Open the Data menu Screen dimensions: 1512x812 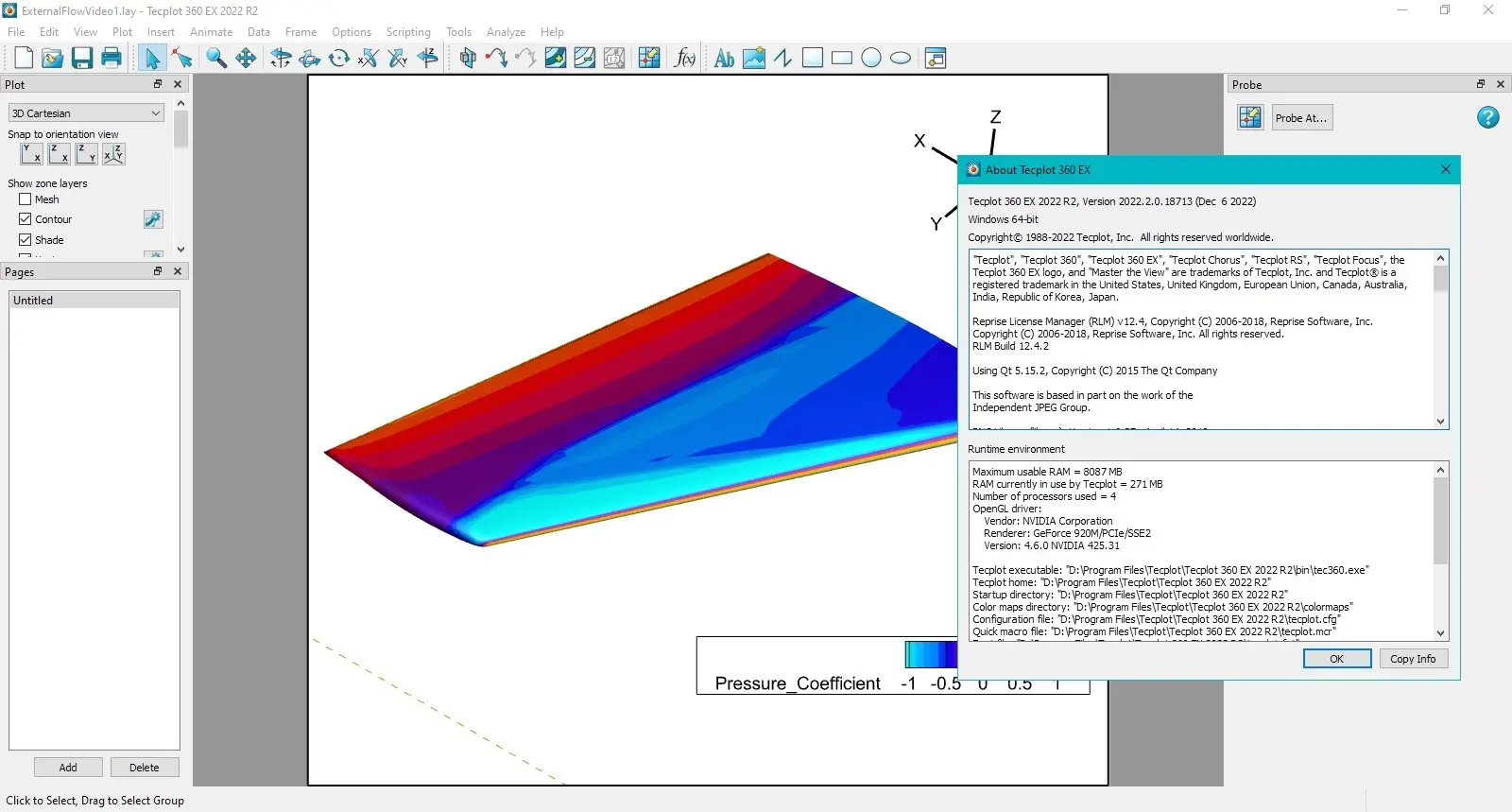tap(258, 32)
